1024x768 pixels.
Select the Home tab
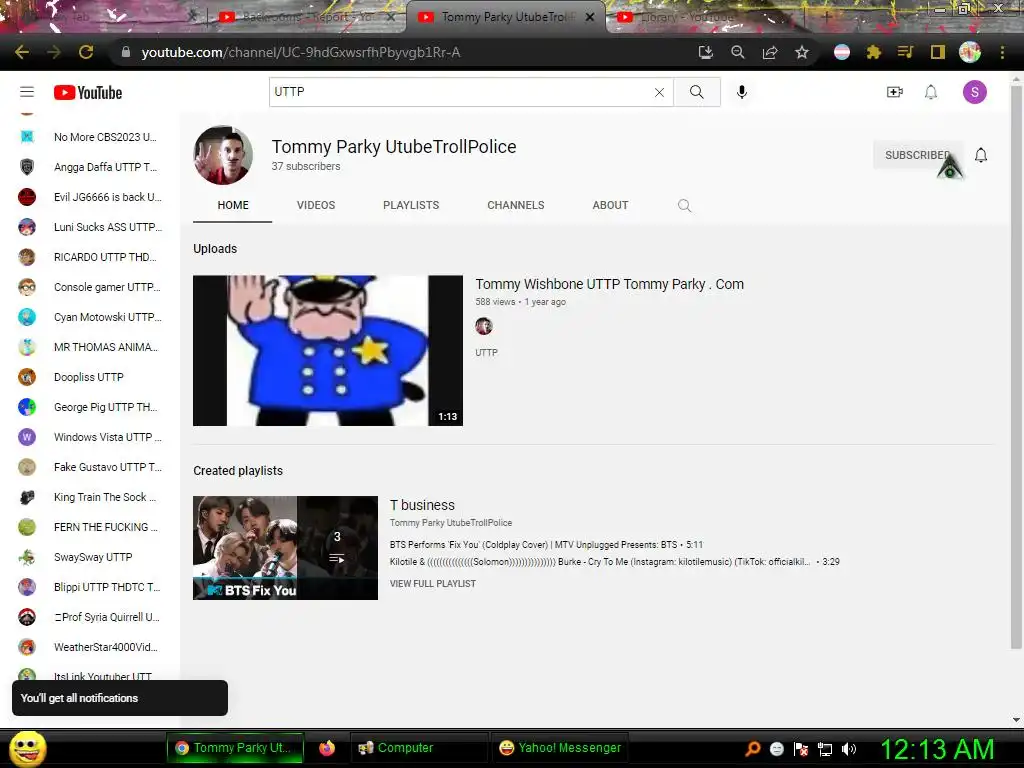coord(232,205)
